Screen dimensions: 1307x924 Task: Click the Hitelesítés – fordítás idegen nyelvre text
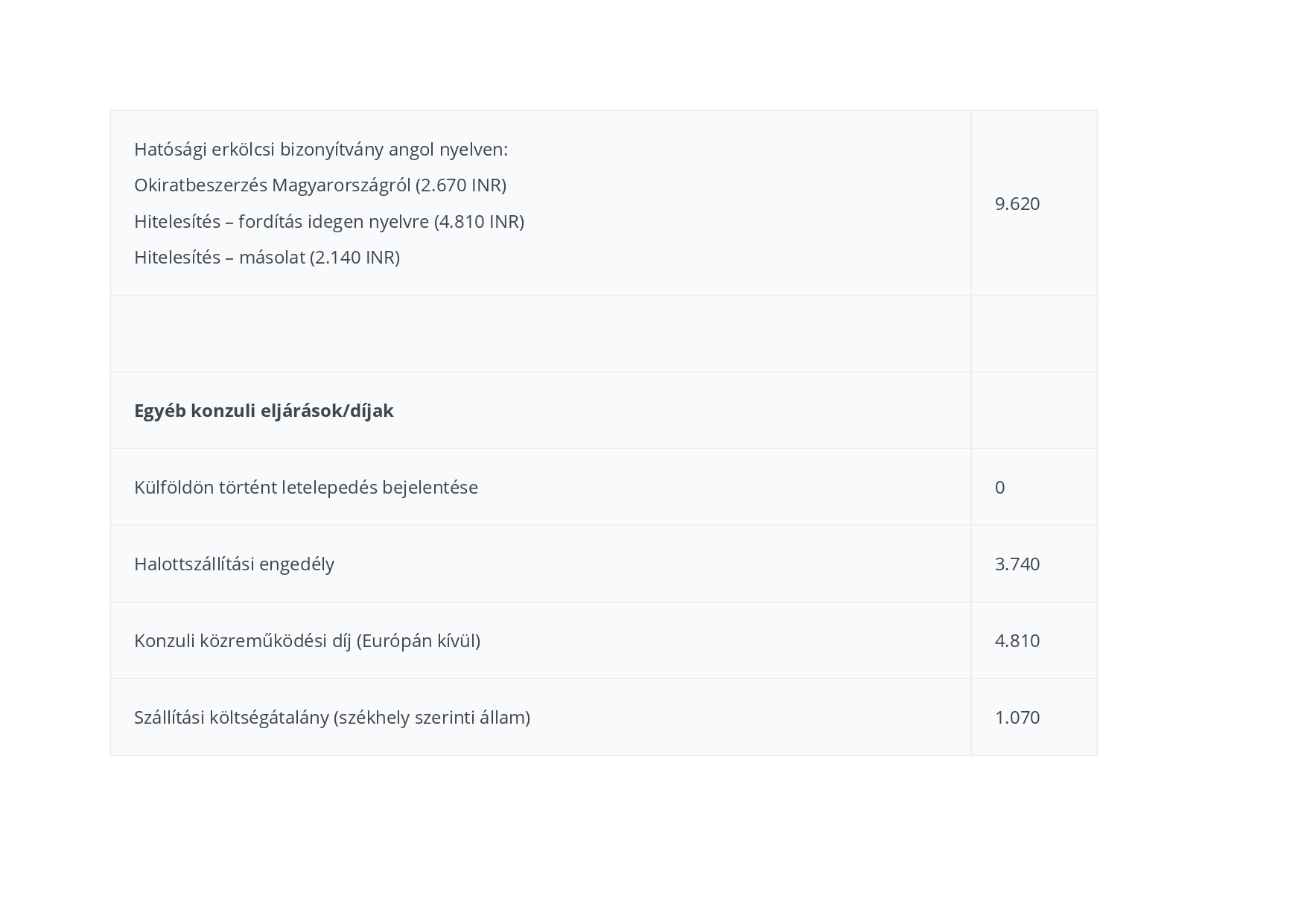(x=282, y=221)
